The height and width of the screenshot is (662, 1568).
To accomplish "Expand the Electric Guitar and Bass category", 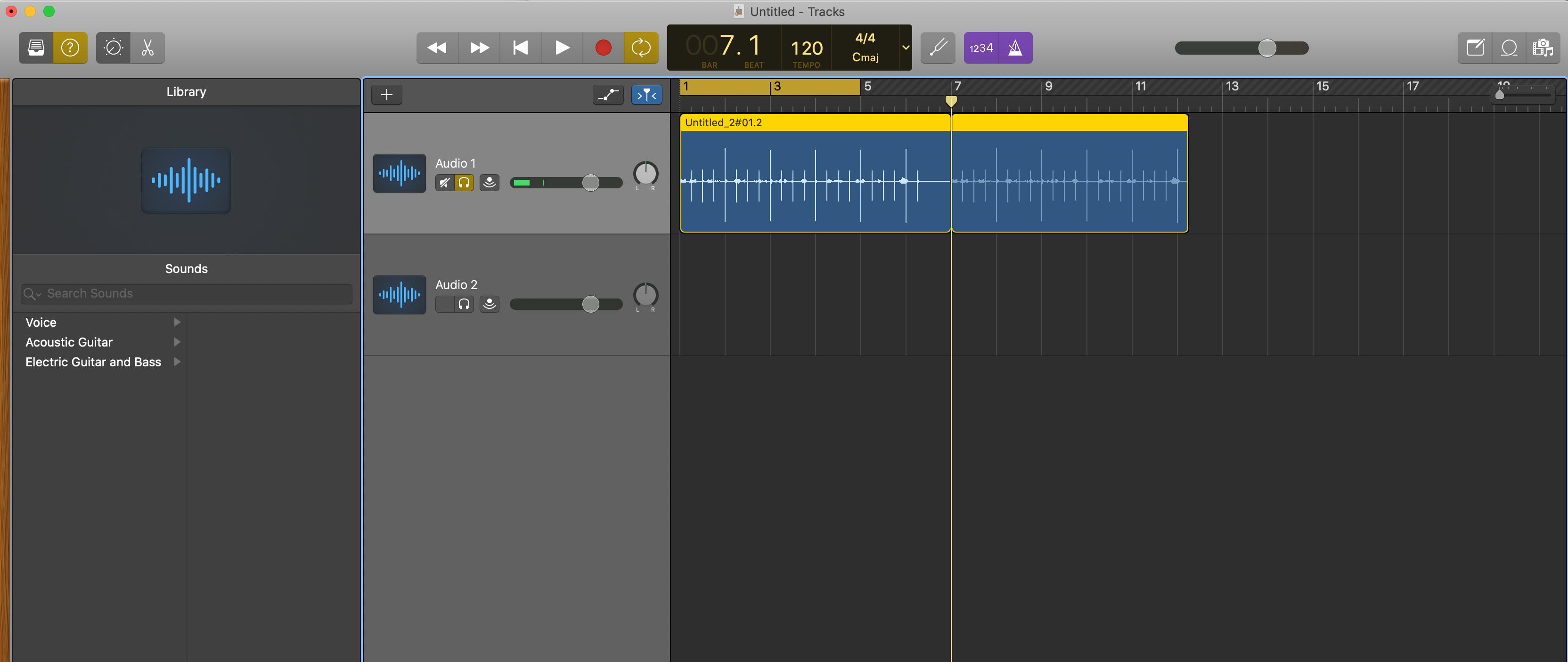I will [x=177, y=361].
